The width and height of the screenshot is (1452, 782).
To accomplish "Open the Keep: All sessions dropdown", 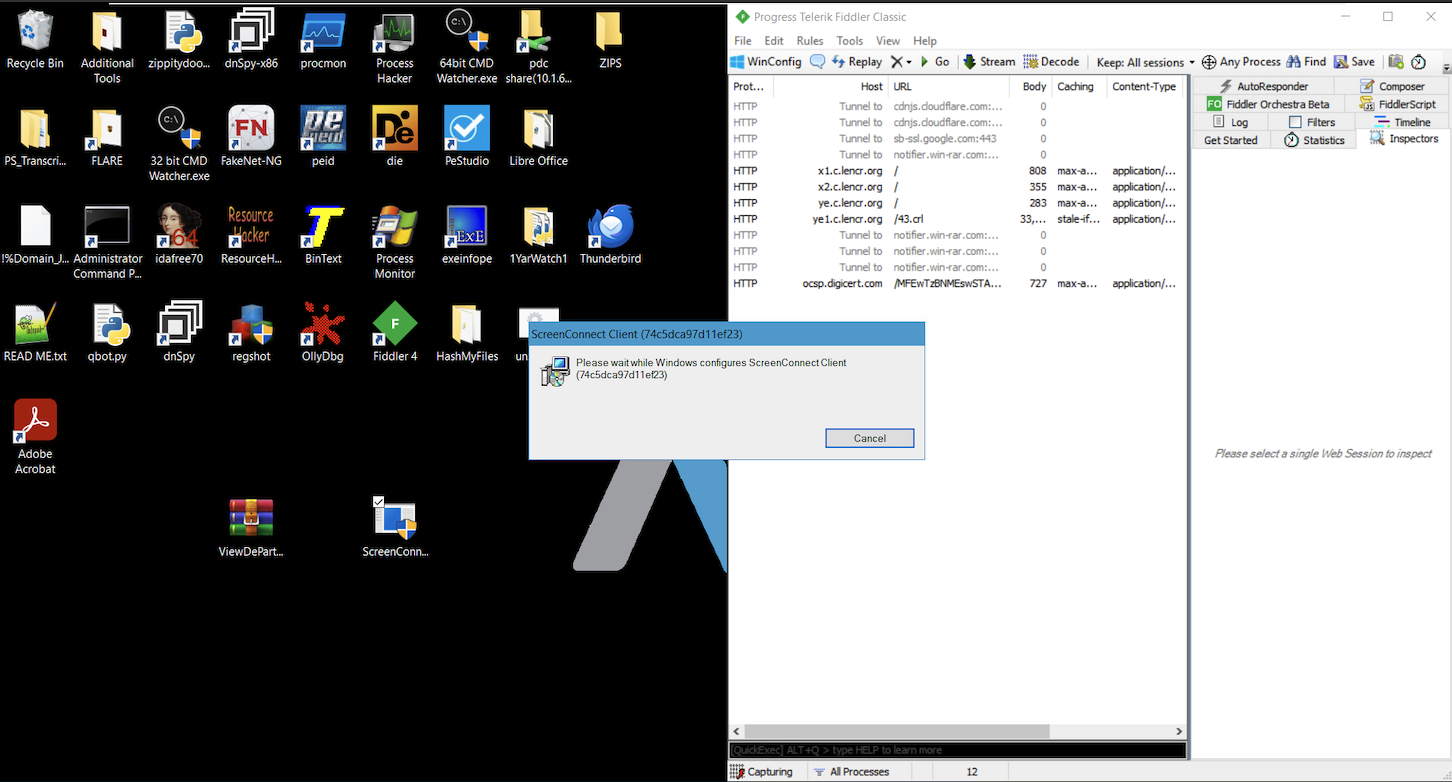I will pyautogui.click(x=1145, y=62).
